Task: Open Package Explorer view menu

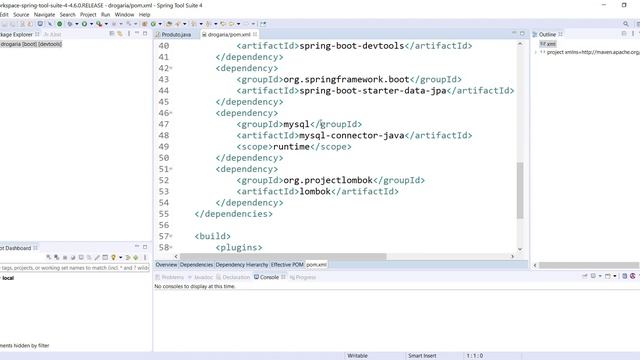Action: 129,34
